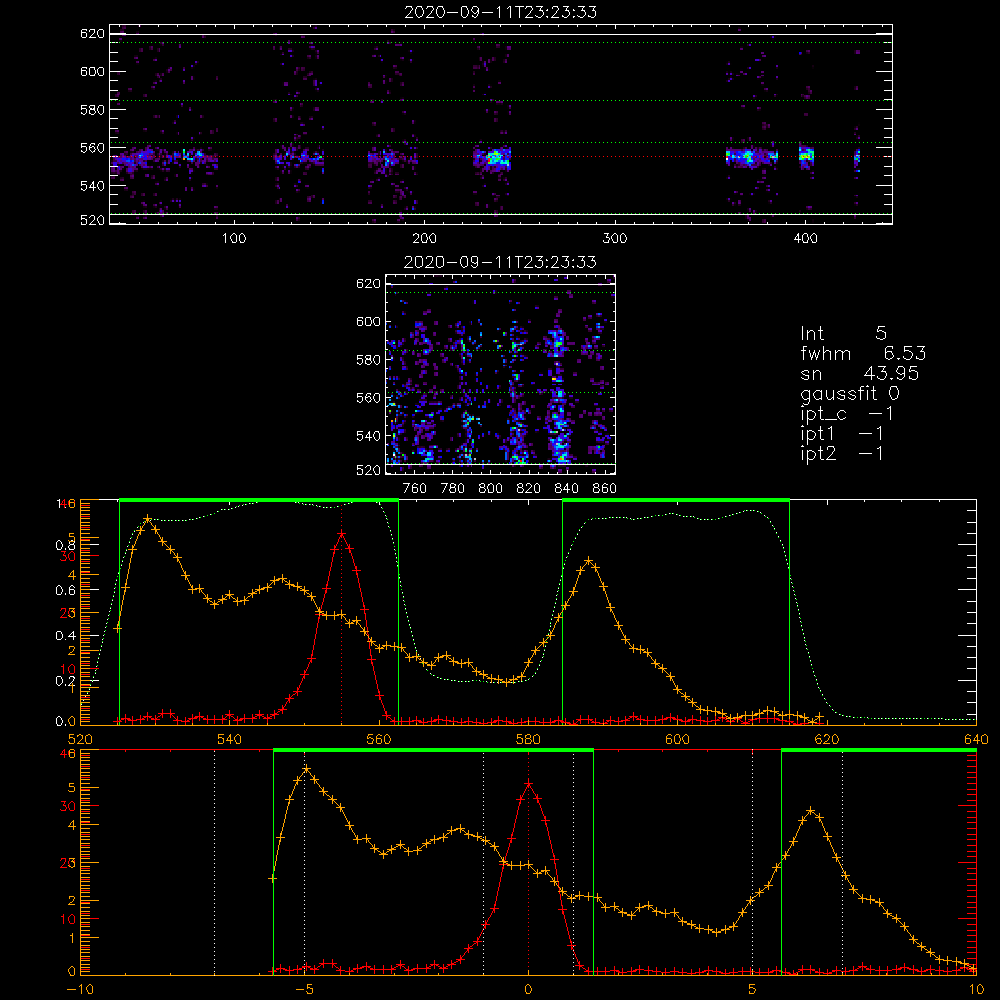Click x-axis label -5 on bottom plot
The image size is (1000, 1000).
pyautogui.click(x=304, y=990)
